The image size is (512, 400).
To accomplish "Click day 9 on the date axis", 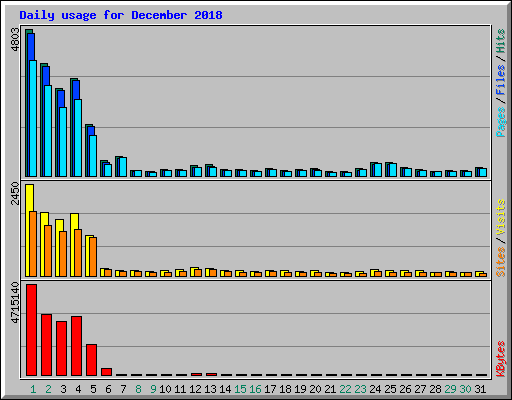I will click(153, 389).
